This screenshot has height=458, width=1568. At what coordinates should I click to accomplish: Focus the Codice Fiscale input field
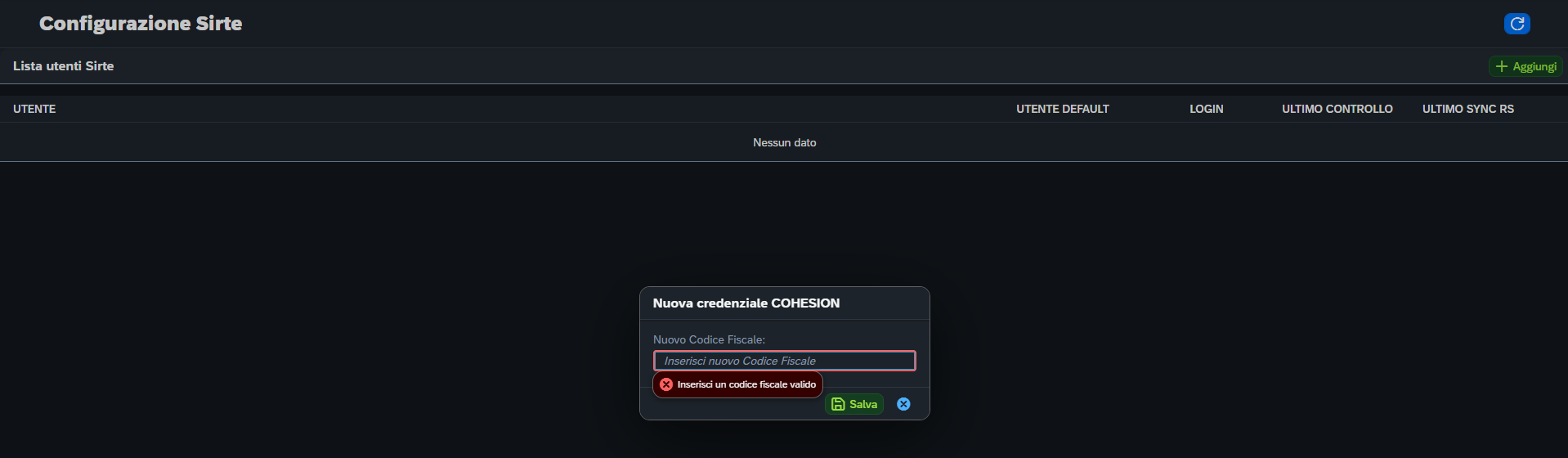coord(784,361)
